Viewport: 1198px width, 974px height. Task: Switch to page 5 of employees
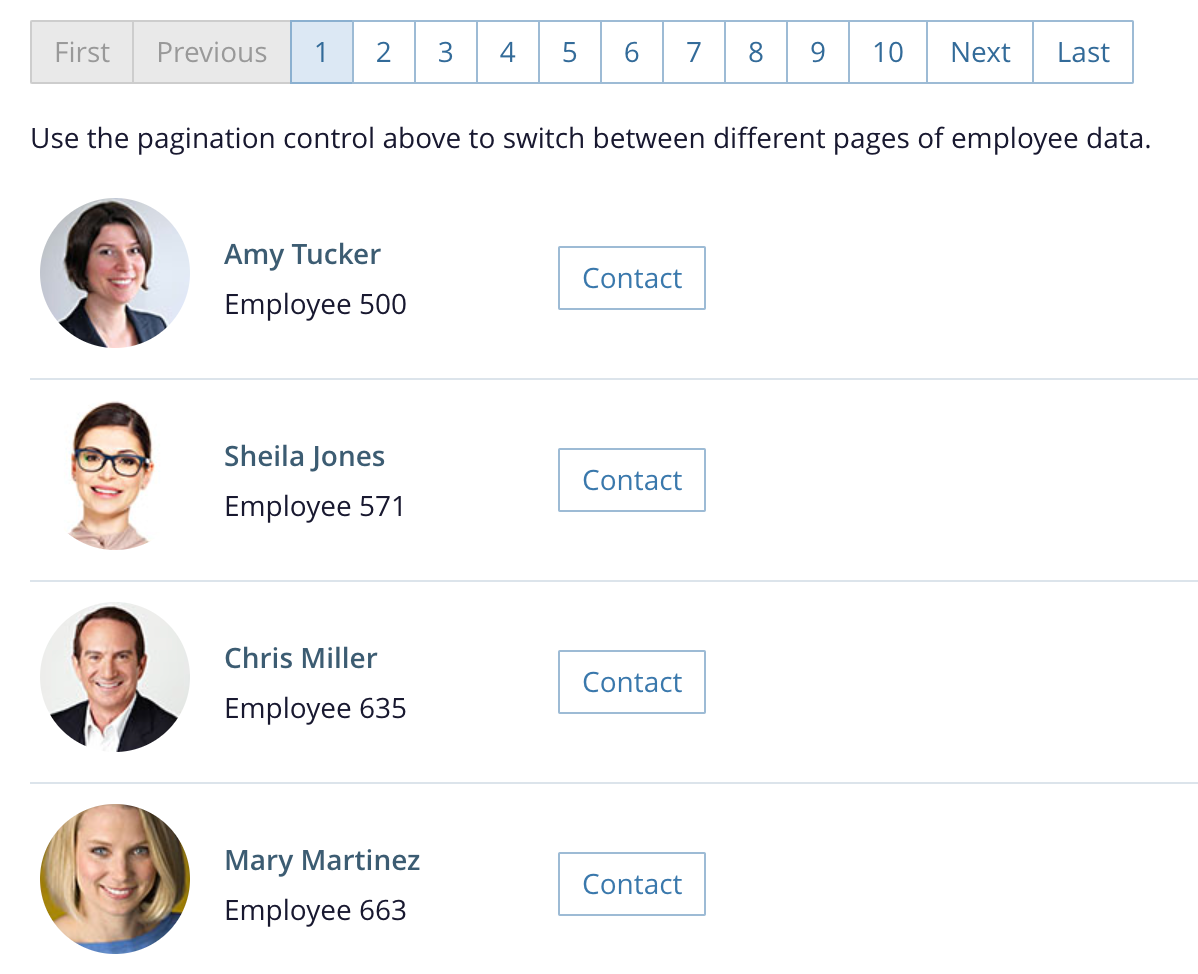point(570,52)
